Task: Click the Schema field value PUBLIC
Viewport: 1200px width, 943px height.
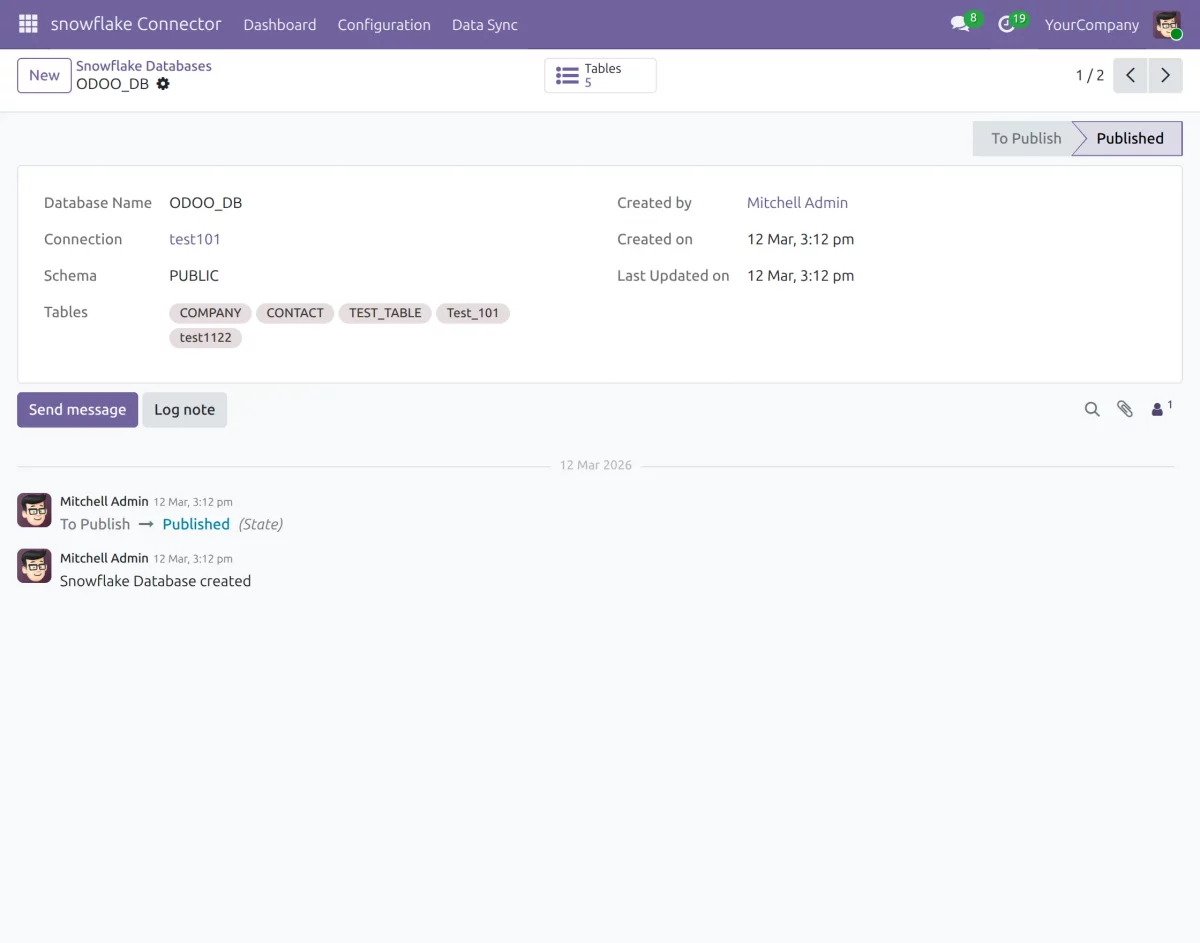Action: (x=194, y=275)
